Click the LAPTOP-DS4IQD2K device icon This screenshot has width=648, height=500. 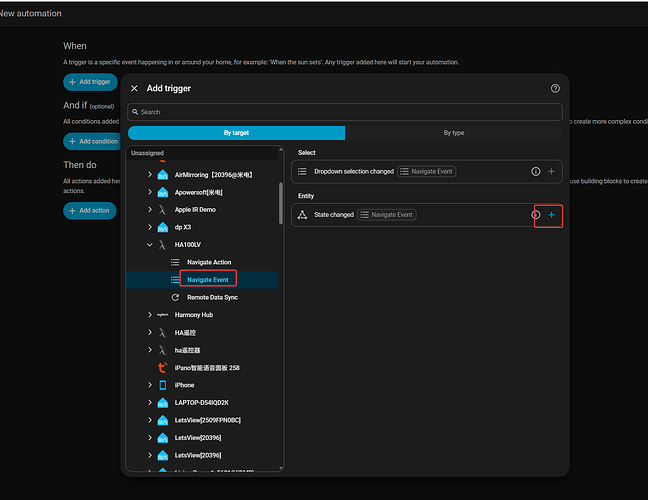(x=163, y=402)
